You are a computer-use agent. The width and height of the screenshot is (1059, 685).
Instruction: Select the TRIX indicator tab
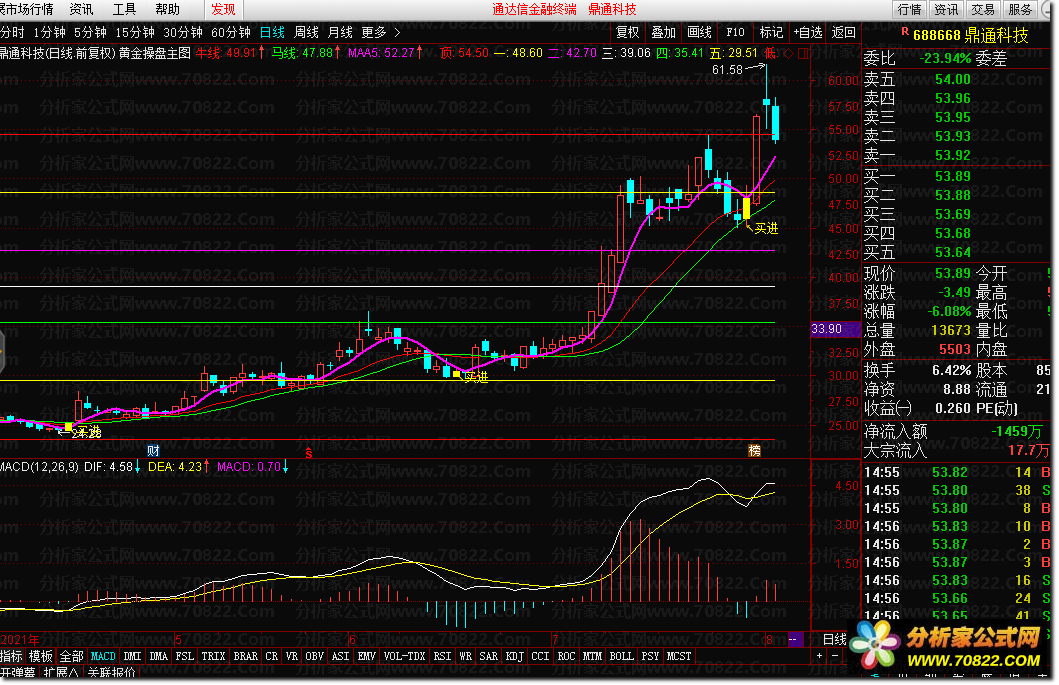point(213,656)
